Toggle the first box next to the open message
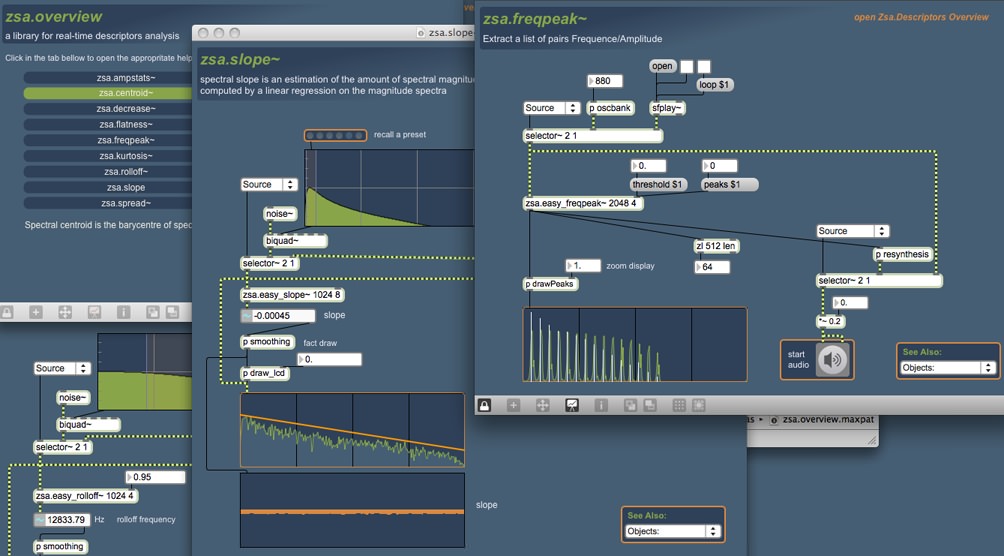This screenshot has width=1004, height=556. pos(687,66)
